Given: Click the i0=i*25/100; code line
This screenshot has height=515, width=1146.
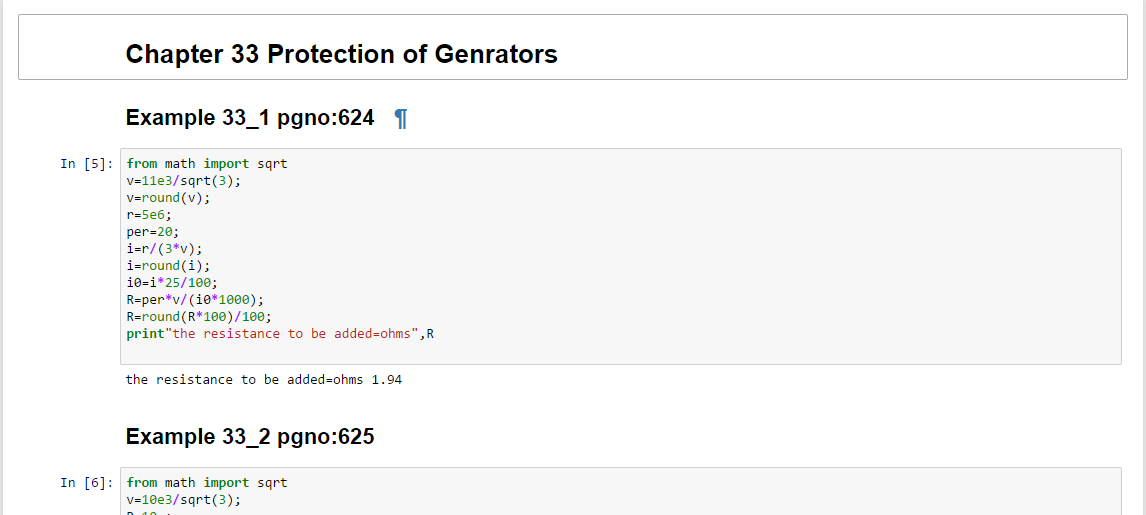Looking at the screenshot, I should 172,283.
